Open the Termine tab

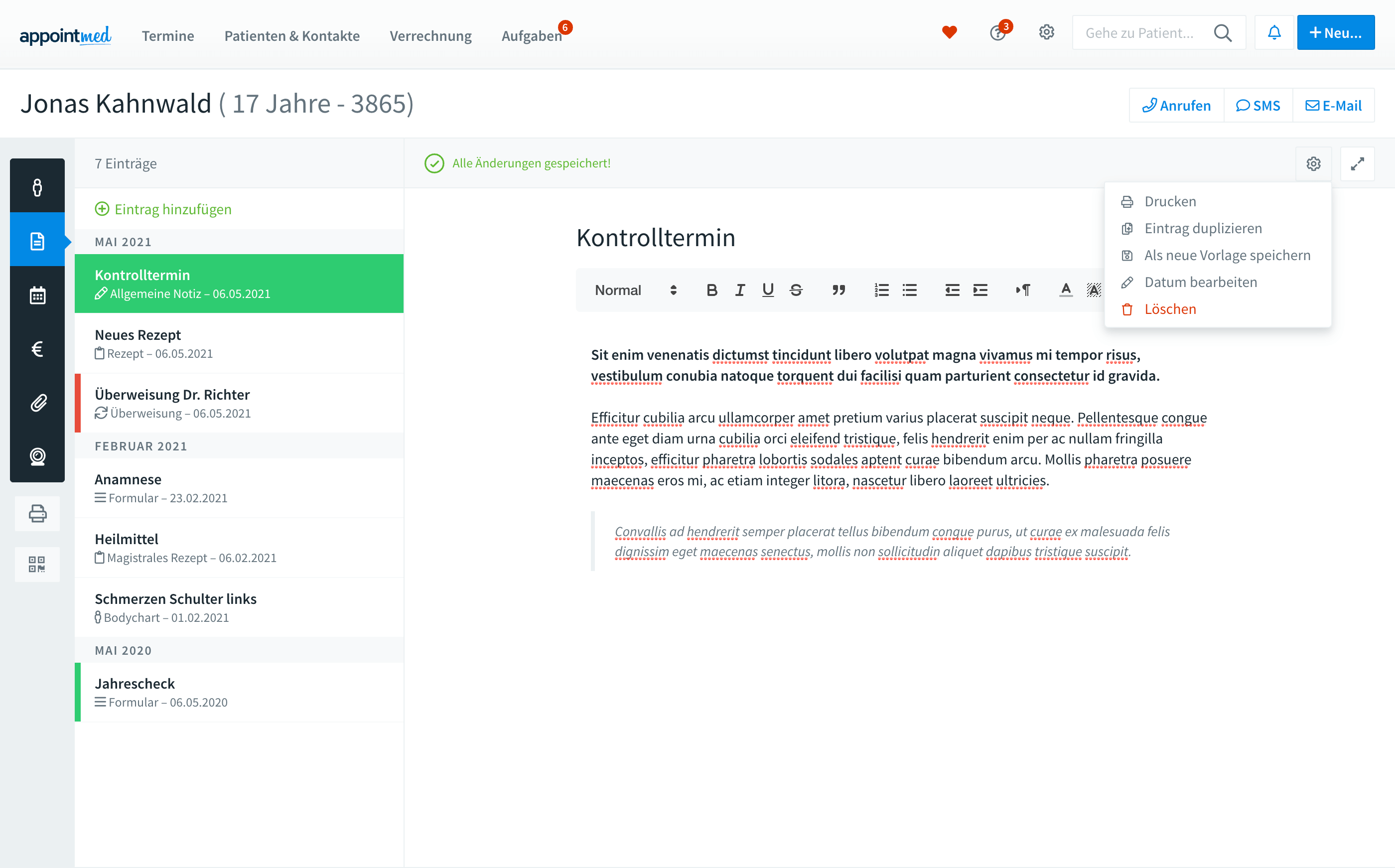click(x=167, y=35)
